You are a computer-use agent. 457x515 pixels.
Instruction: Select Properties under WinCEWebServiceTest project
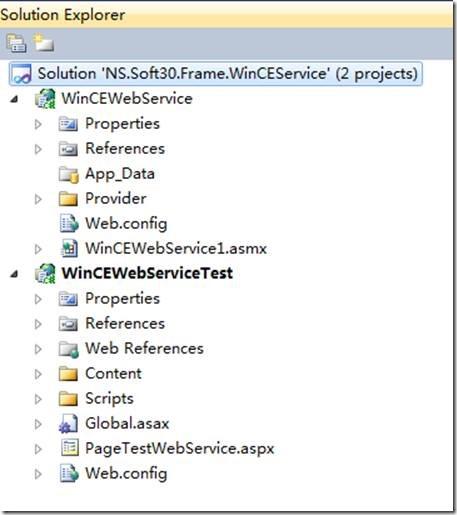122,299
